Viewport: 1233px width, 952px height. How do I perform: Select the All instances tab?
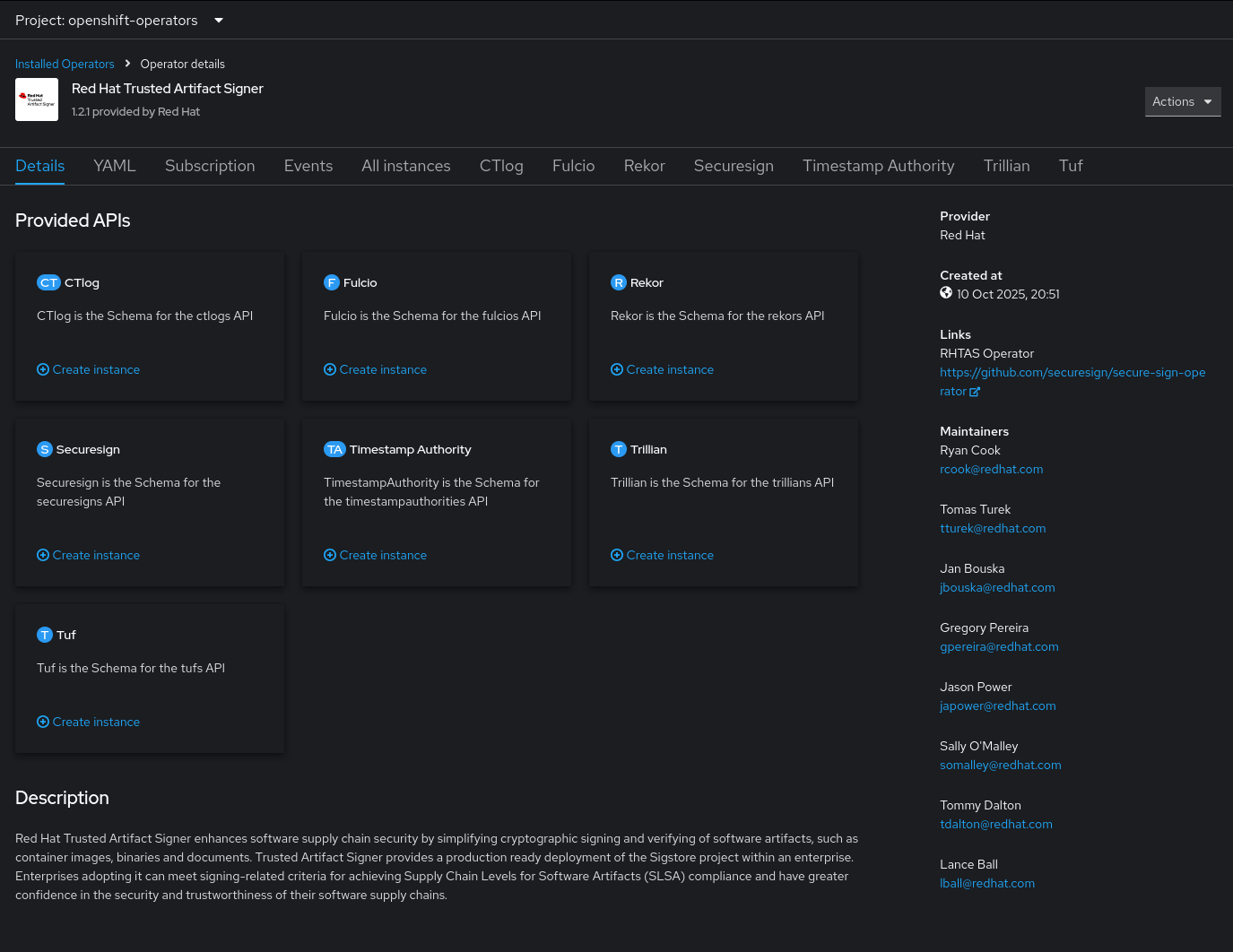coord(406,166)
